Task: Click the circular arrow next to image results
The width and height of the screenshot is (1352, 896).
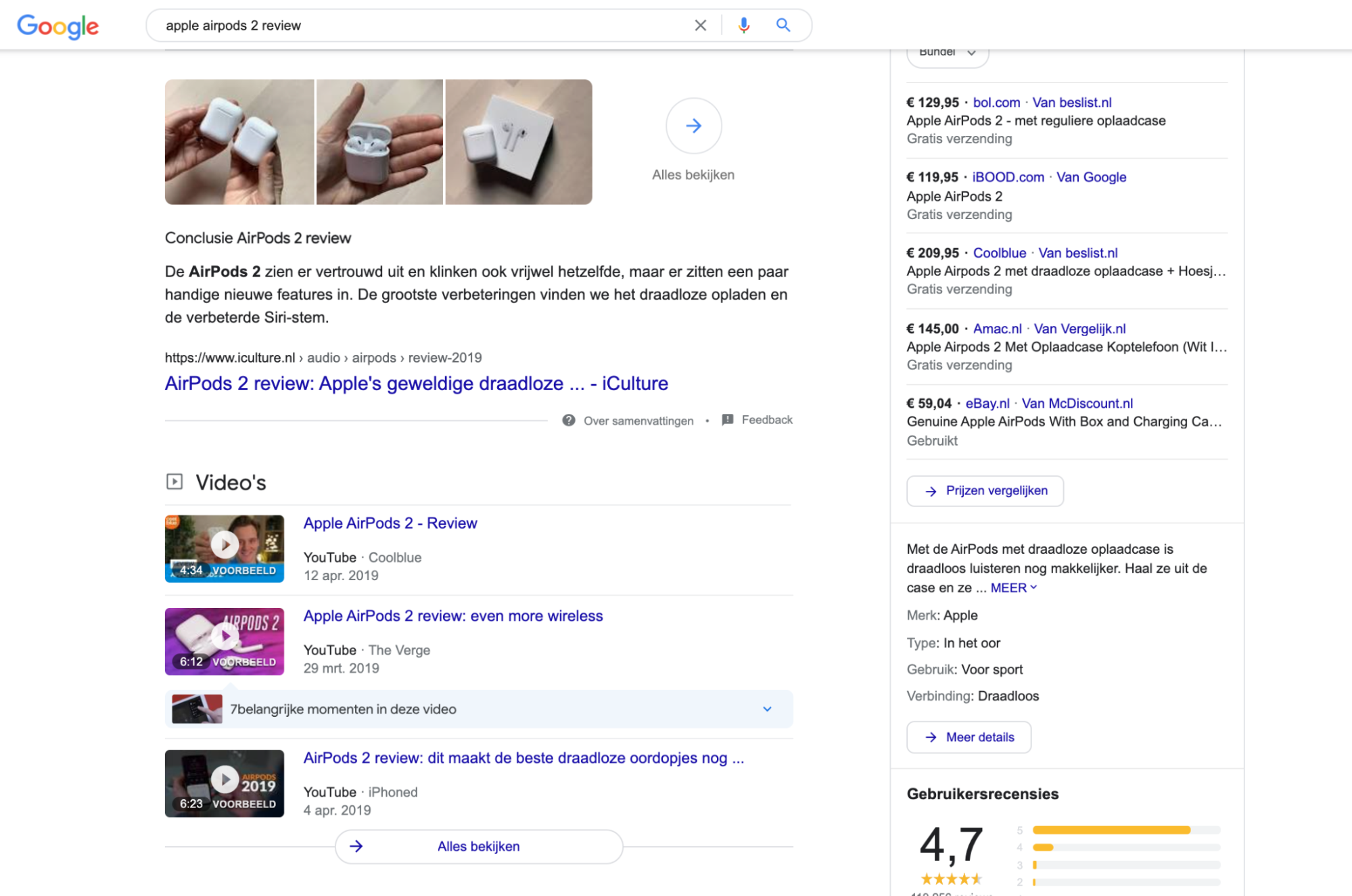Action: pos(694,126)
